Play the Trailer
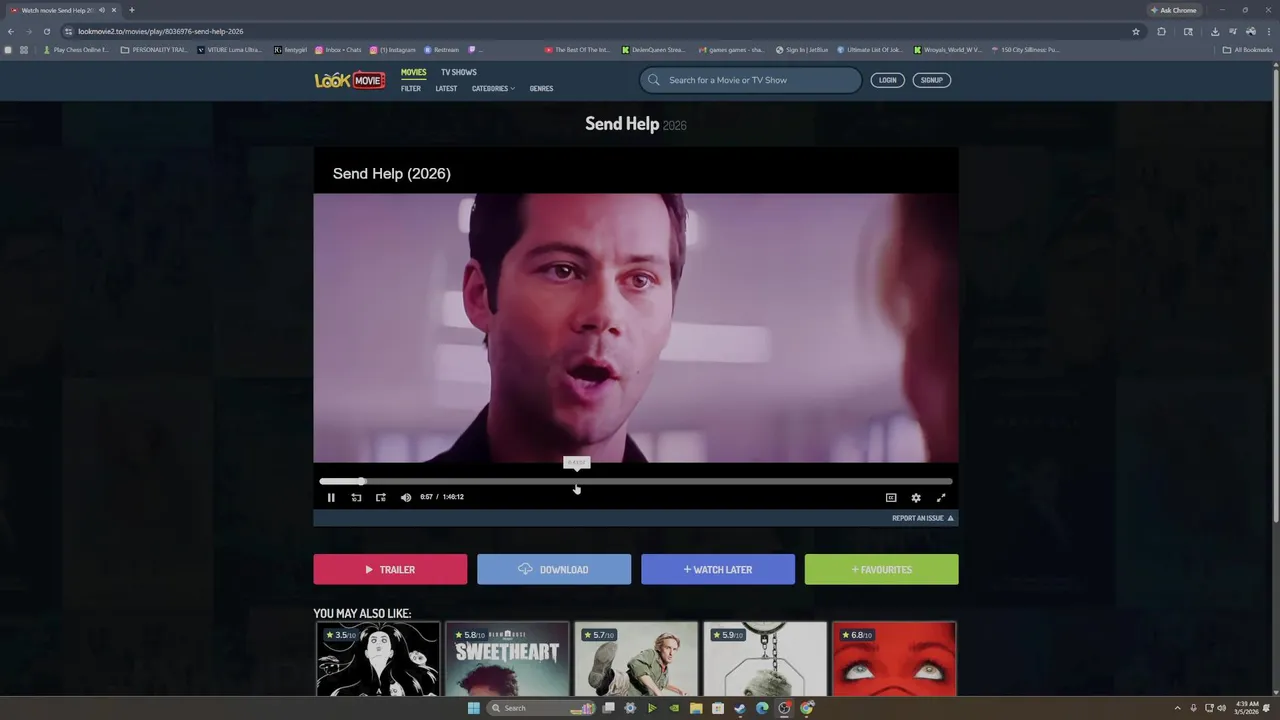The width and height of the screenshot is (1280, 720). point(390,569)
